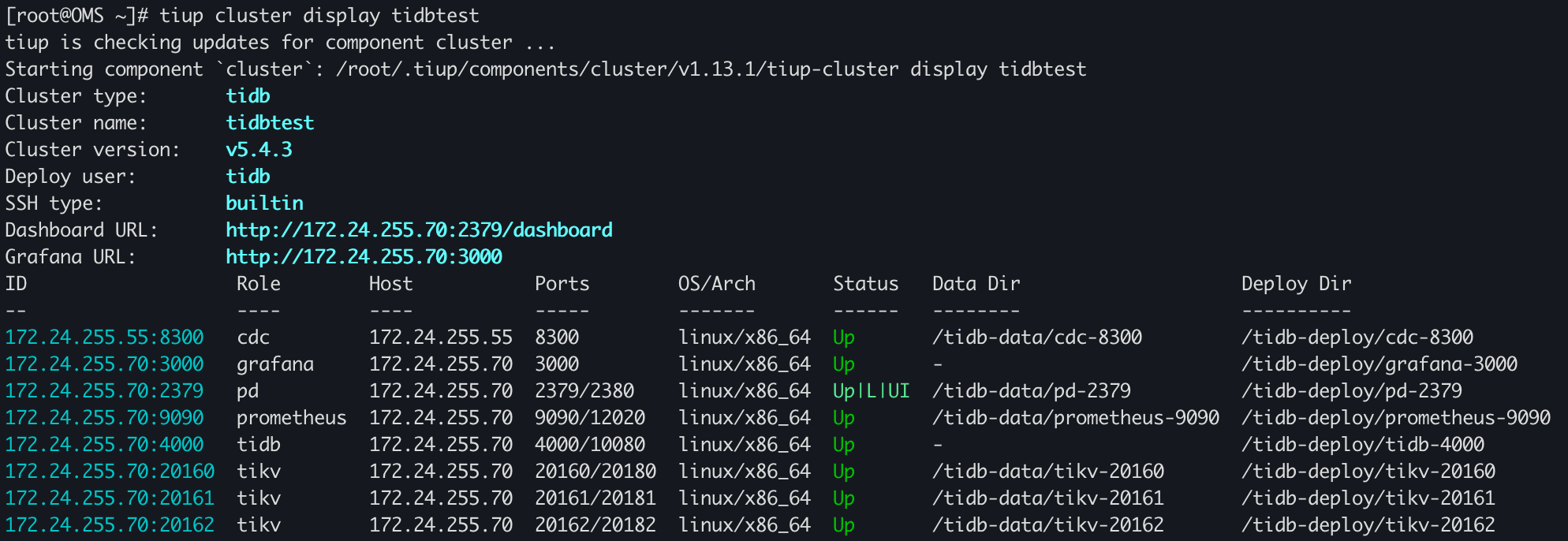1568x541 pixels.
Task: Click the tikv node ID 172.24.255.70:20160
Action: (x=110, y=472)
